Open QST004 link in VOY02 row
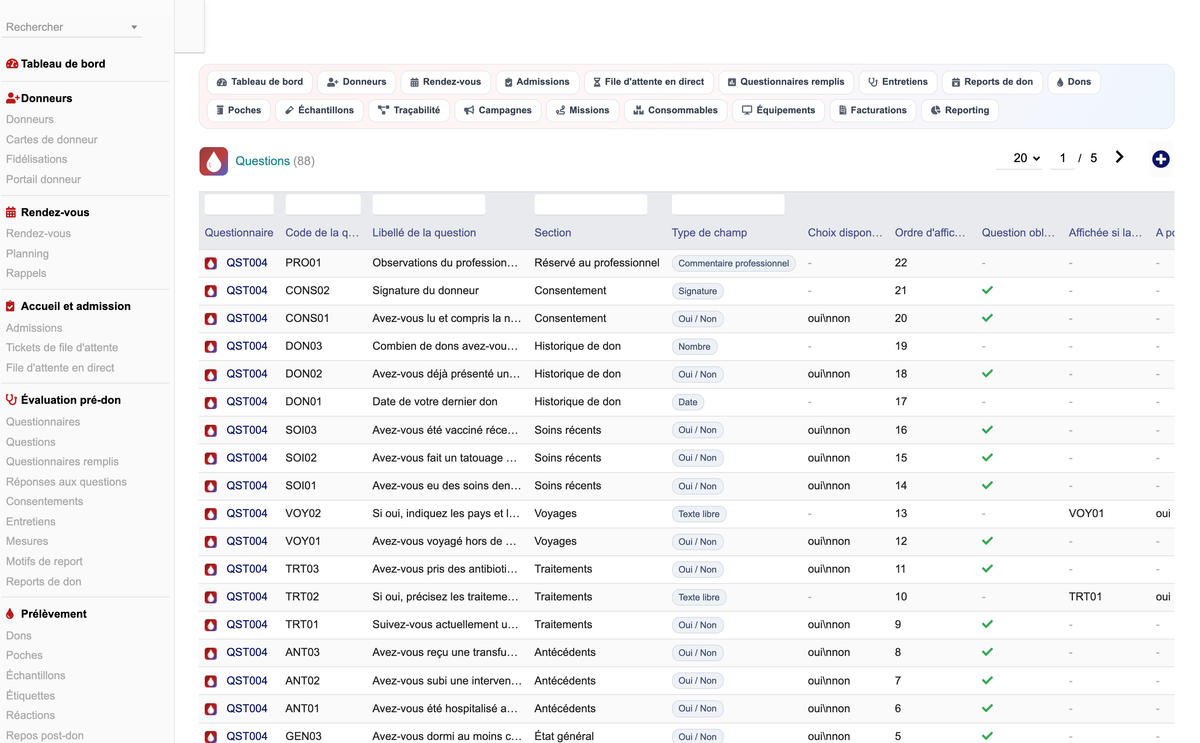Image resolution: width=1200 pixels, height=743 pixels. [247, 514]
